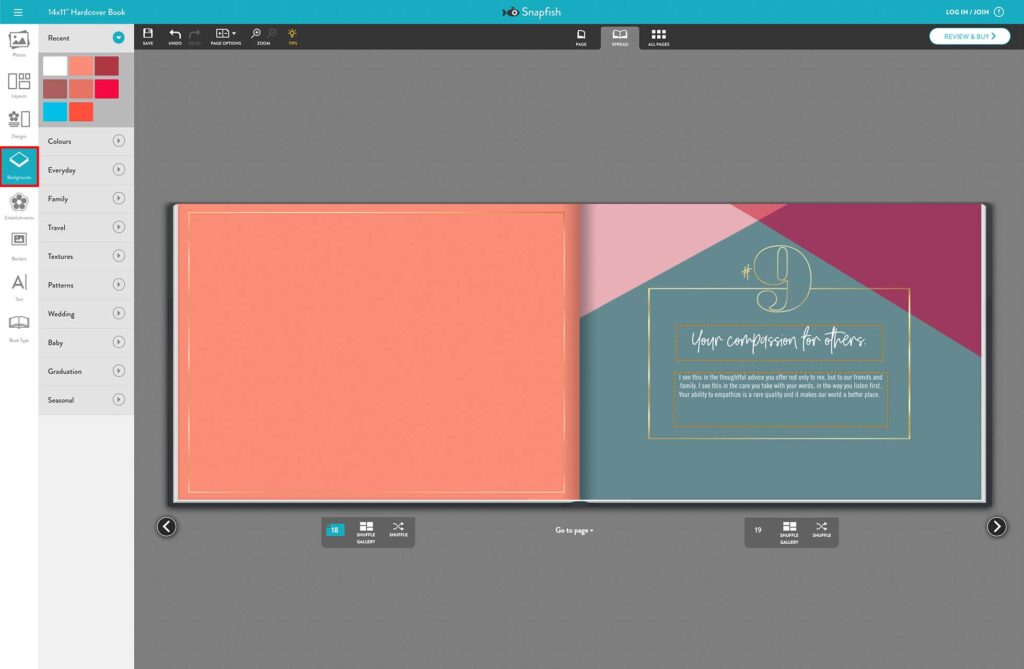Open the Tips panel
Image resolution: width=1024 pixels, height=669 pixels.
(292, 36)
